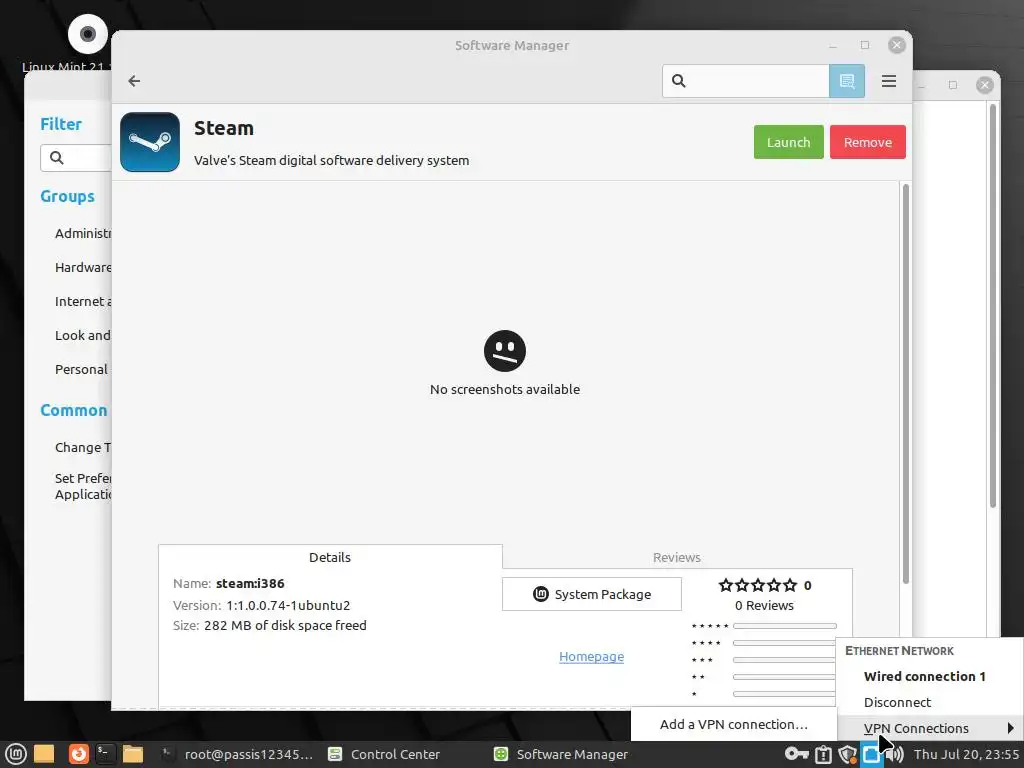Launch Steam
The image size is (1024, 768).
click(x=788, y=142)
